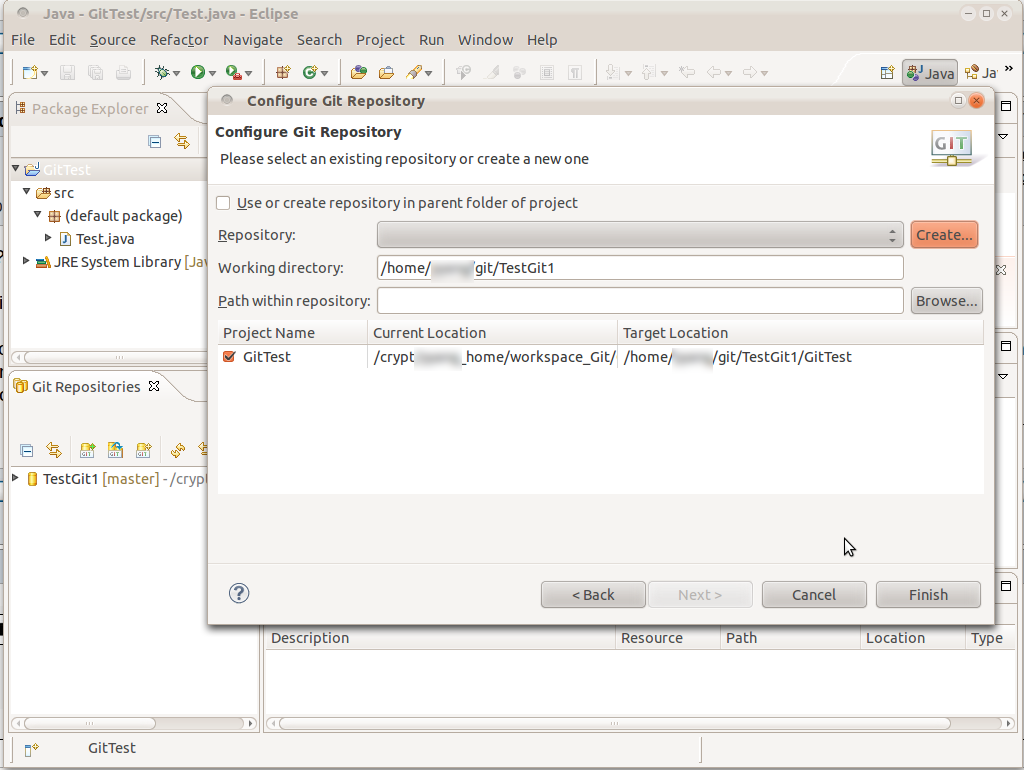This screenshot has height=770, width=1024.
Task: Click the green Run button icon
Action: (197, 72)
